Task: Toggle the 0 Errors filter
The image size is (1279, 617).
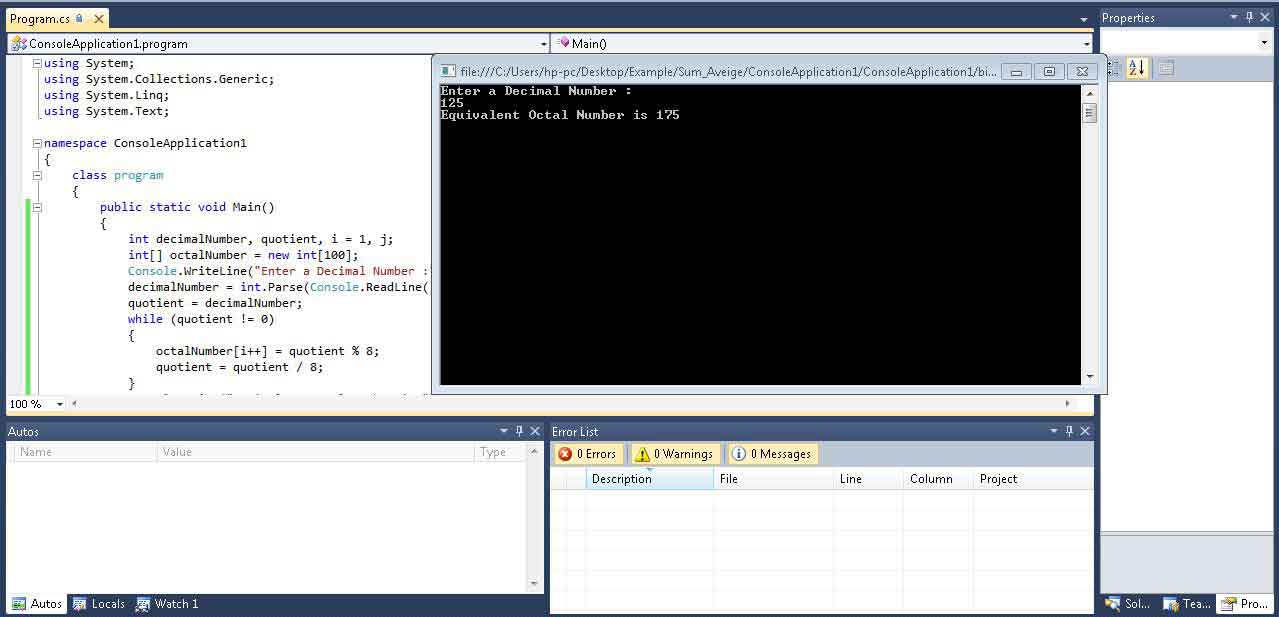Action: [588, 454]
